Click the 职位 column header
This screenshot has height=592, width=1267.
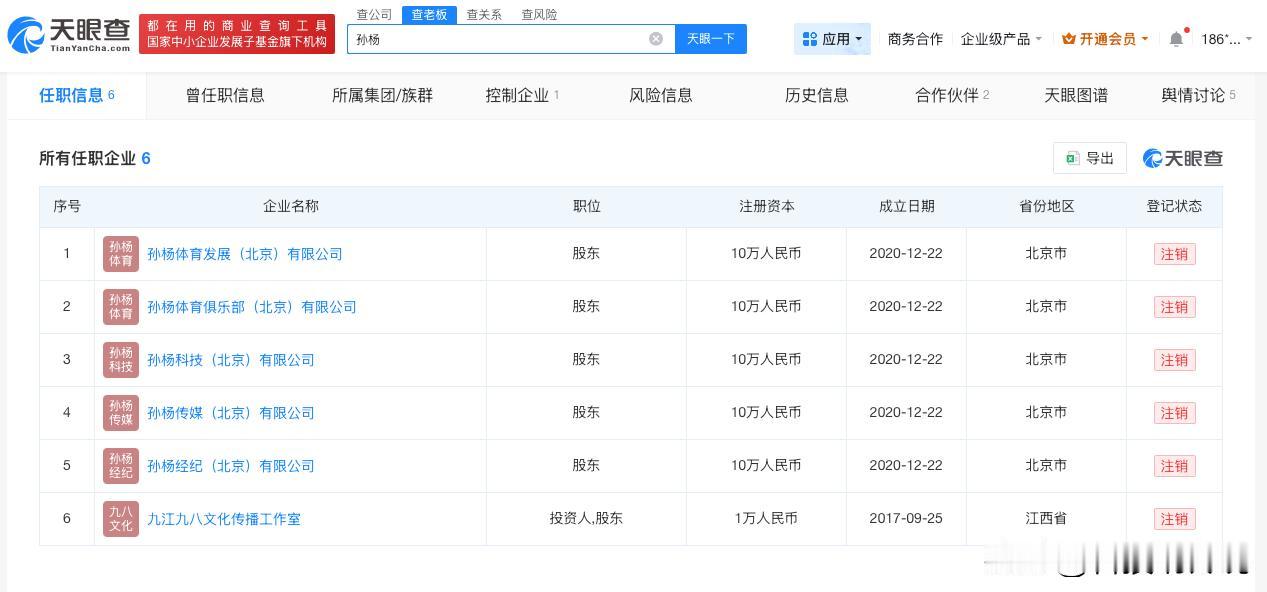click(587, 206)
